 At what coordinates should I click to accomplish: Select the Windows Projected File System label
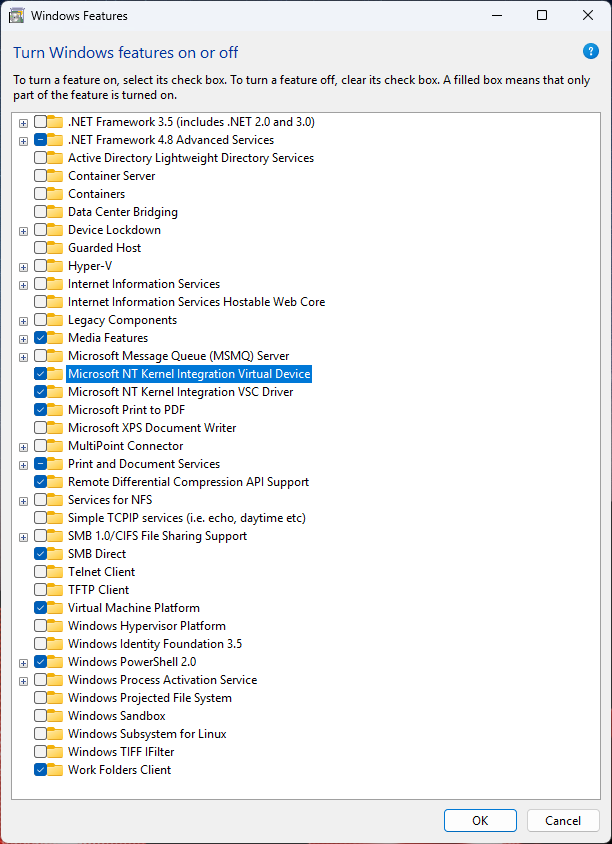(150, 698)
